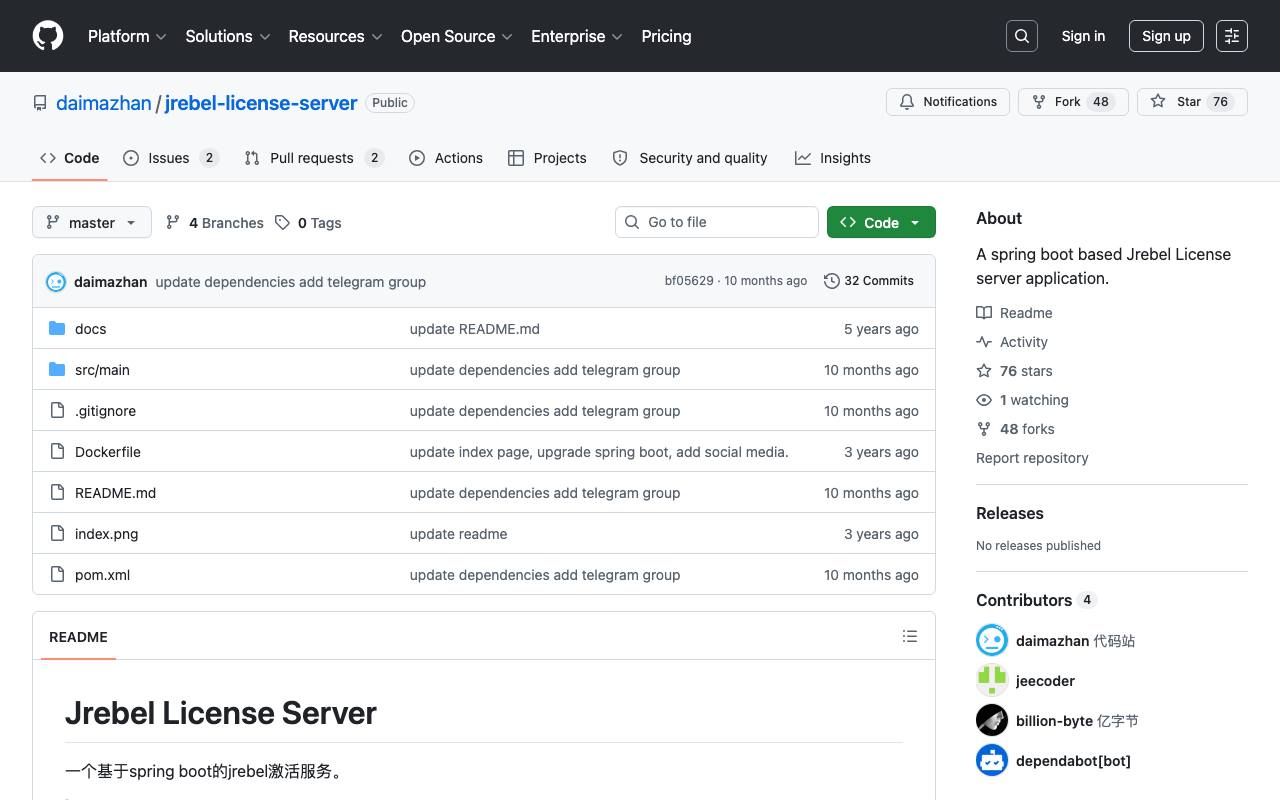Open Dockerfile commit message about spring boot

coord(599,452)
